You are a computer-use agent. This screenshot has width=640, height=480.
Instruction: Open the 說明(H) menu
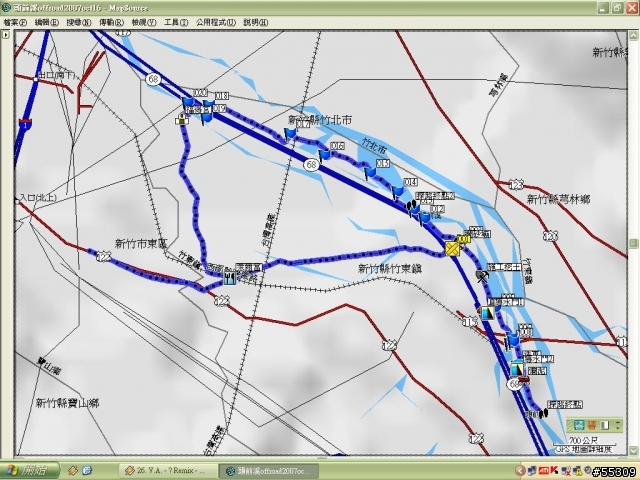point(256,22)
